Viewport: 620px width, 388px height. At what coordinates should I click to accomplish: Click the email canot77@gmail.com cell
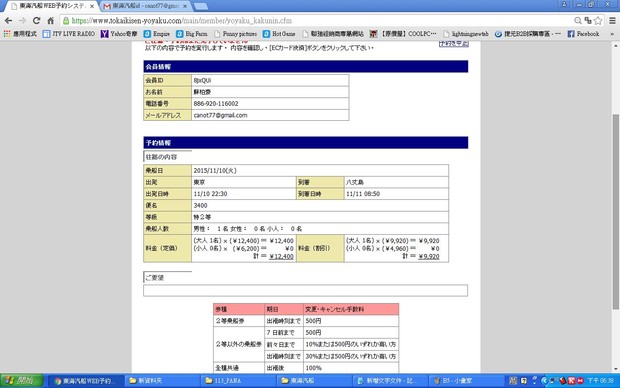270,115
